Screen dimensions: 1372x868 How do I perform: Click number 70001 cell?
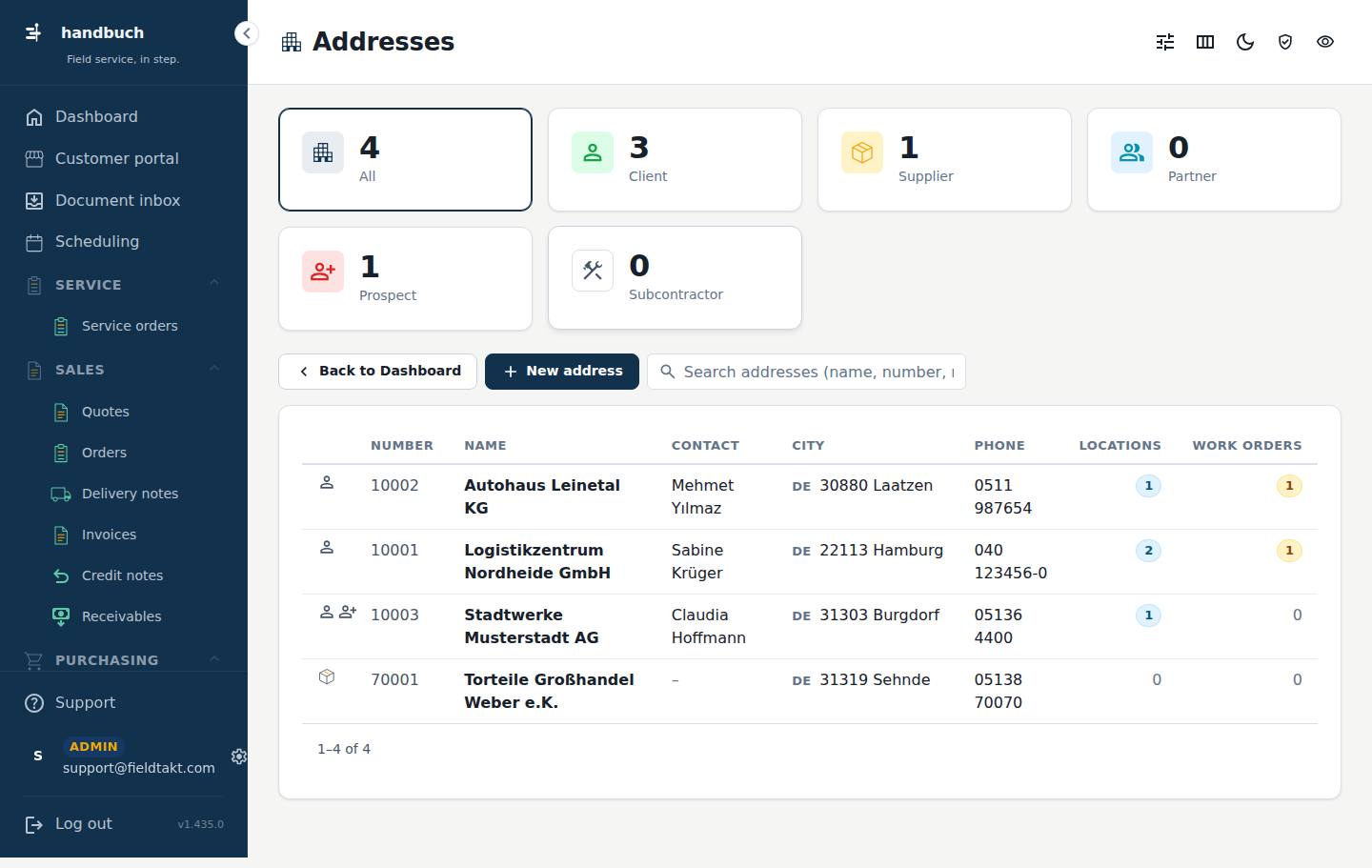pos(394,679)
